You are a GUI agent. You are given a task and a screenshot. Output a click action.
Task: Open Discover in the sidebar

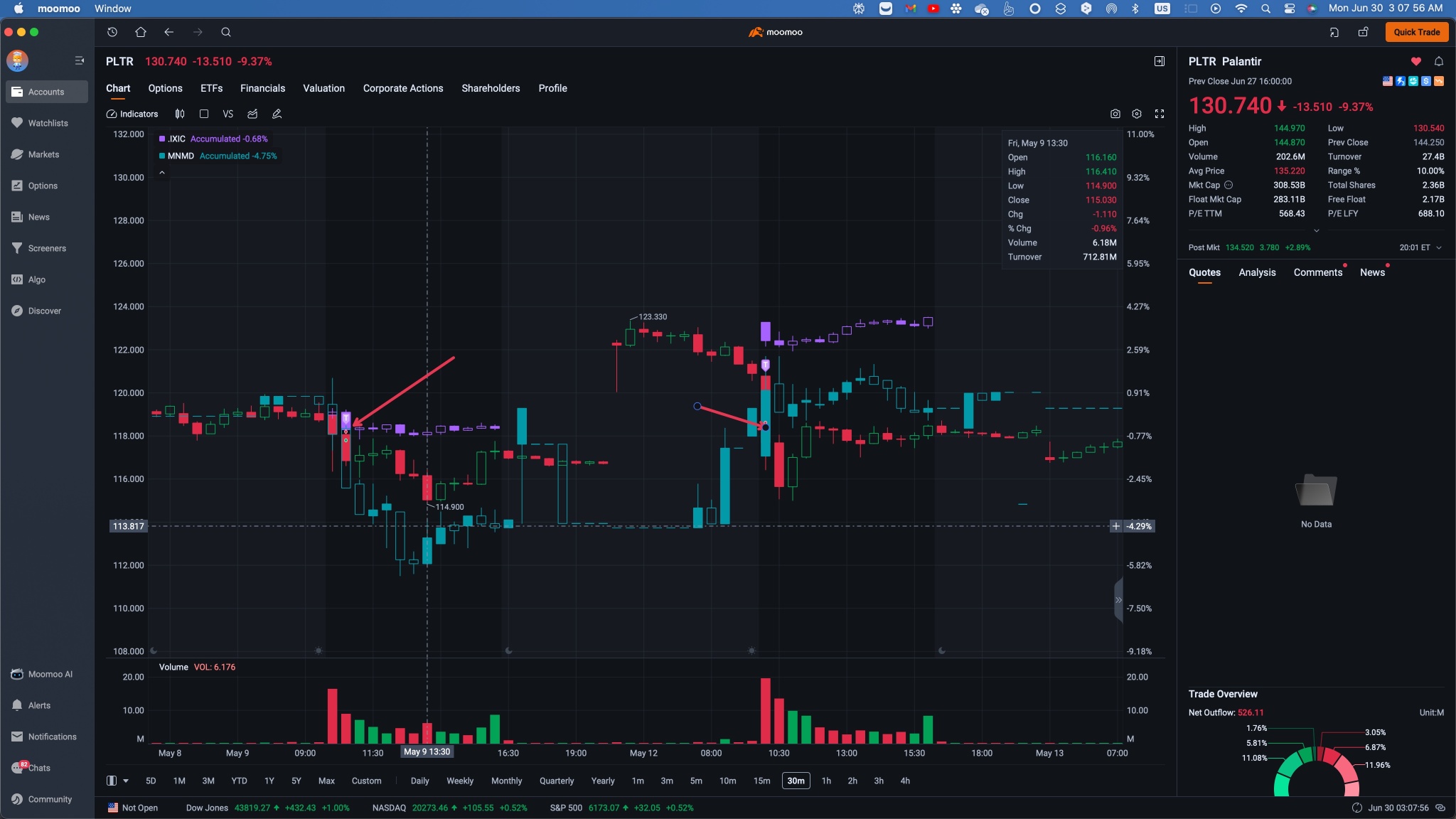pyautogui.click(x=47, y=311)
